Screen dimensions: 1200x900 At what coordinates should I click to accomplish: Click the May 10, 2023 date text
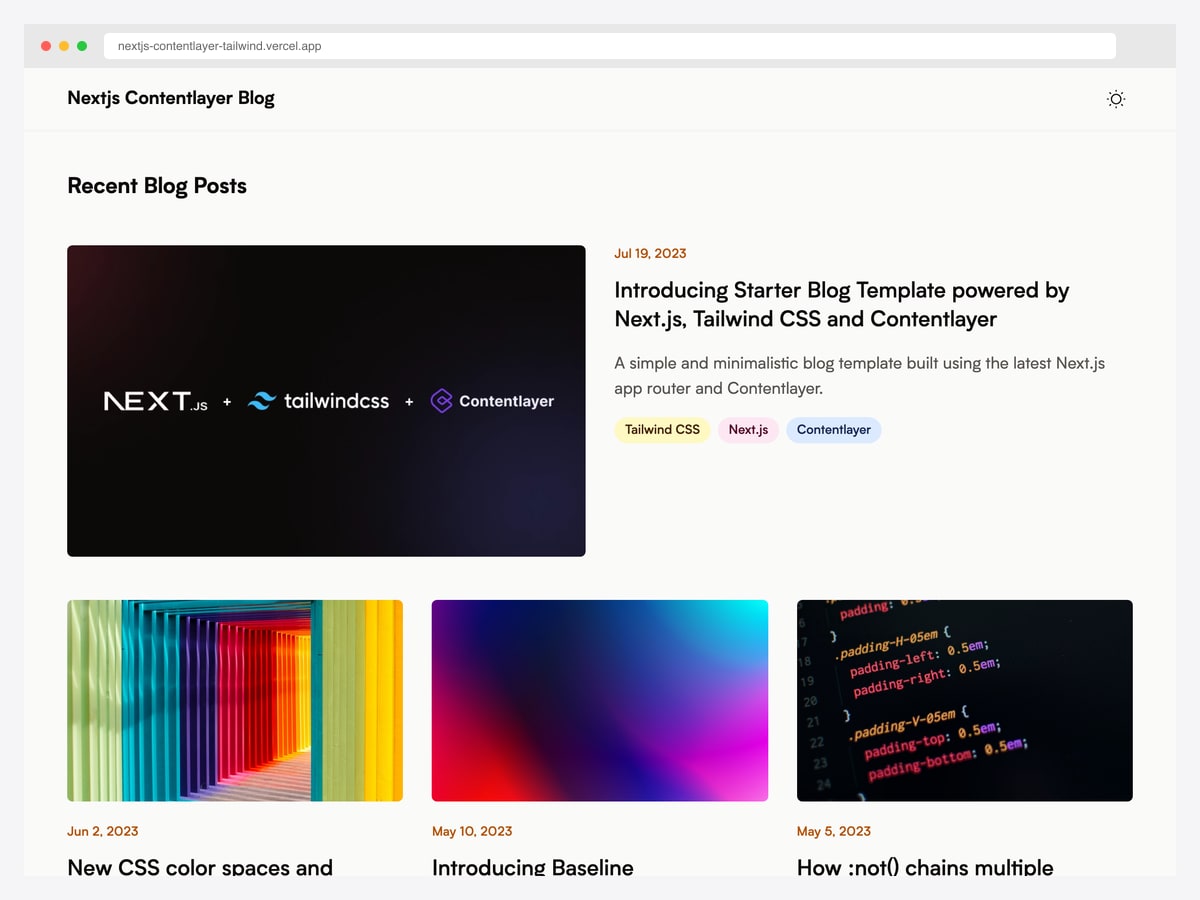point(472,831)
